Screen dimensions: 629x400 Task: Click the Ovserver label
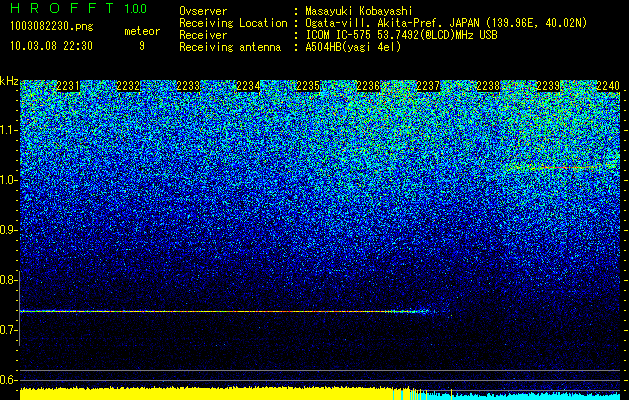(203, 11)
